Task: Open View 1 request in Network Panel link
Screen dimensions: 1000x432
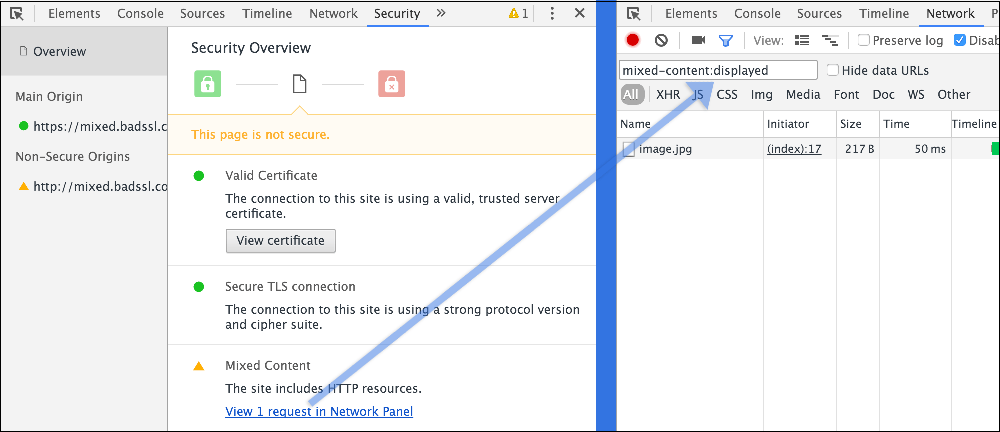Action: pyautogui.click(x=319, y=412)
